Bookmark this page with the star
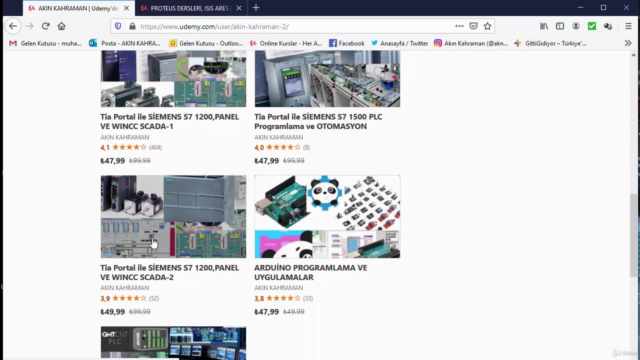Image resolution: width=640 pixels, height=360 pixels. point(487,26)
